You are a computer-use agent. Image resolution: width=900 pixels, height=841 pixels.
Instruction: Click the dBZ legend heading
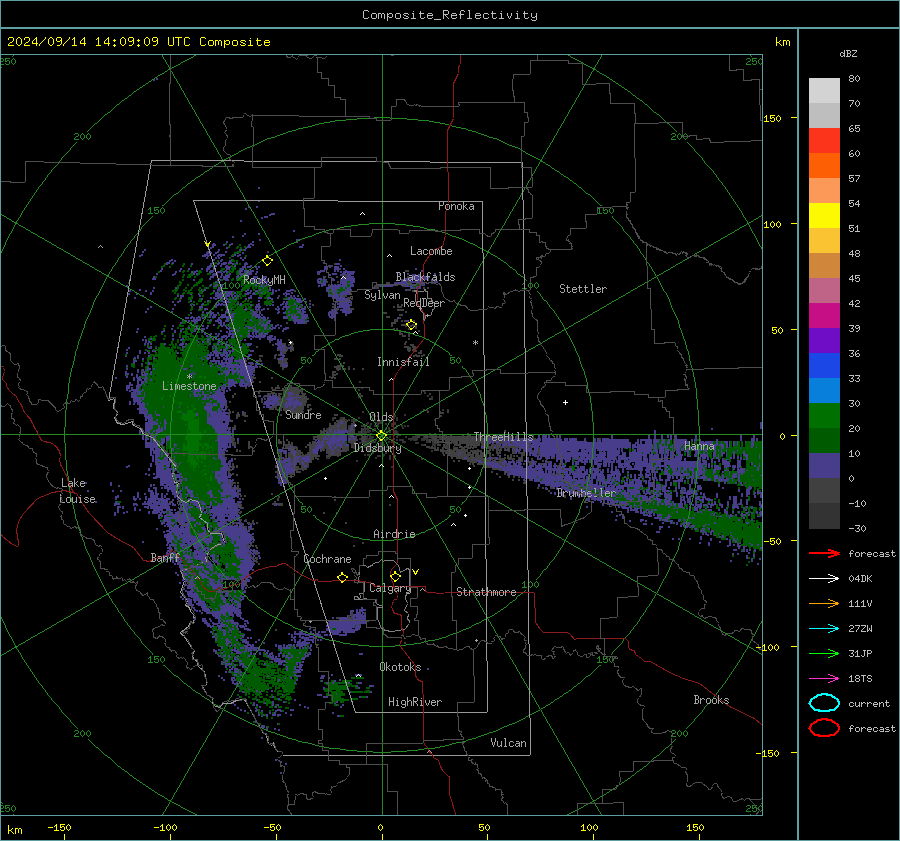point(848,53)
